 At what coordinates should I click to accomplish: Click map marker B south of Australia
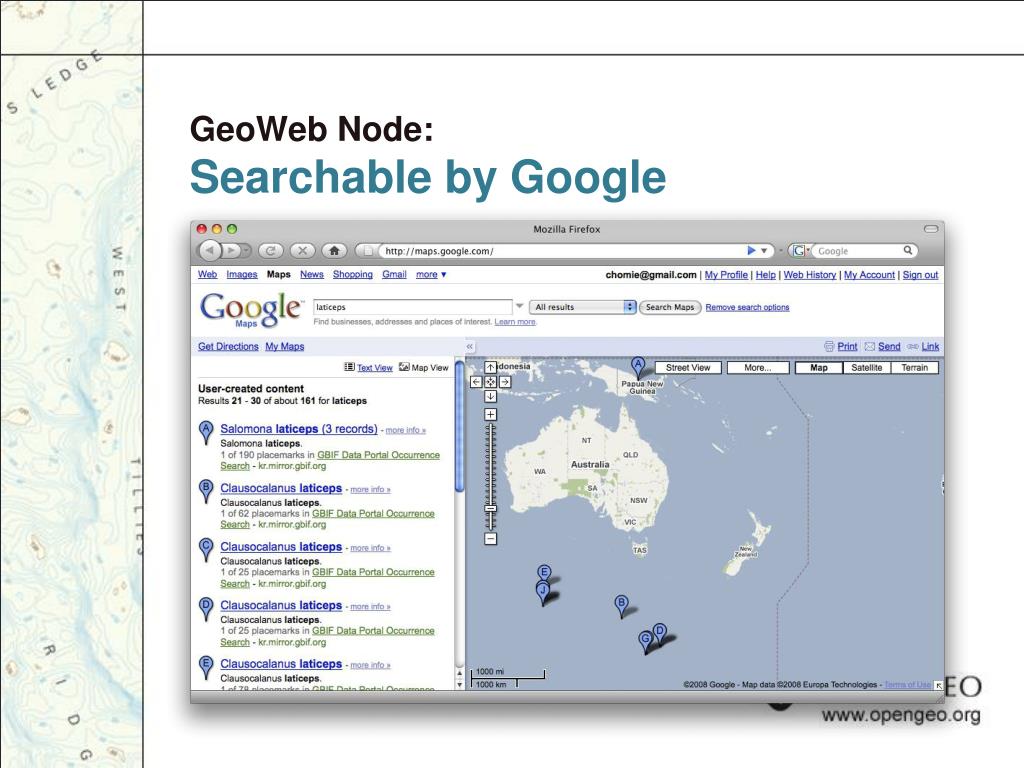click(622, 605)
